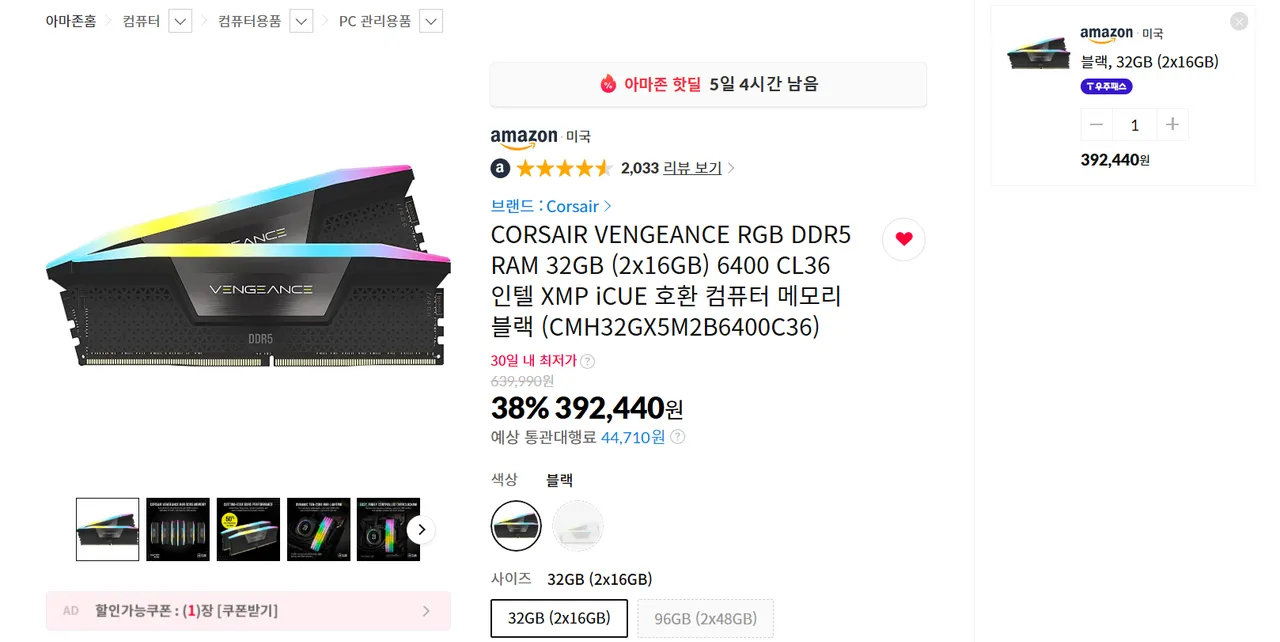Choose the white color swatch
The height and width of the screenshot is (642, 1280).
[578, 526]
